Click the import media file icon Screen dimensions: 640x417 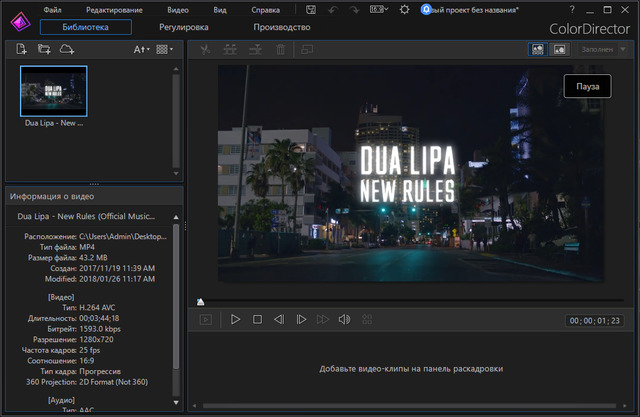click(20, 48)
